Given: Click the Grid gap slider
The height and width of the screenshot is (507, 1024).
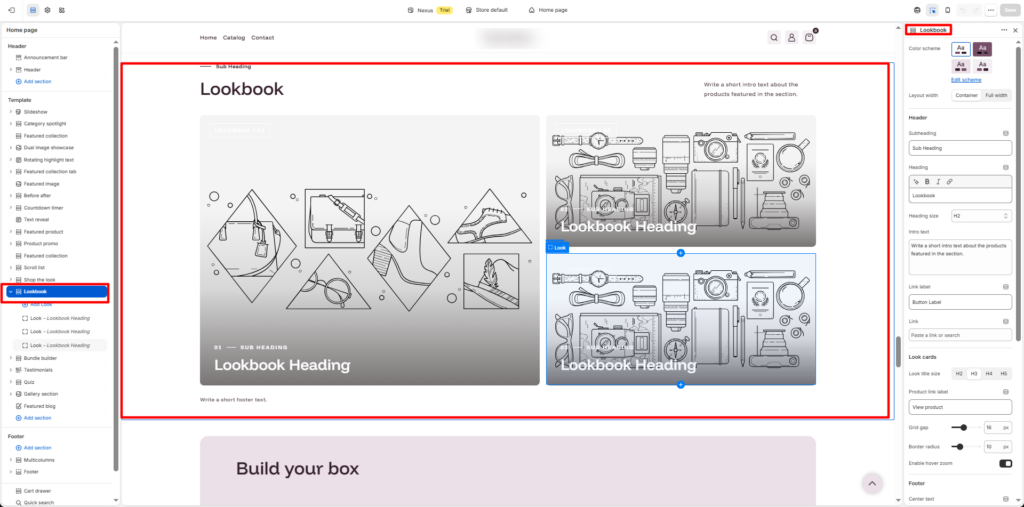Looking at the screenshot, I should pos(965,427).
